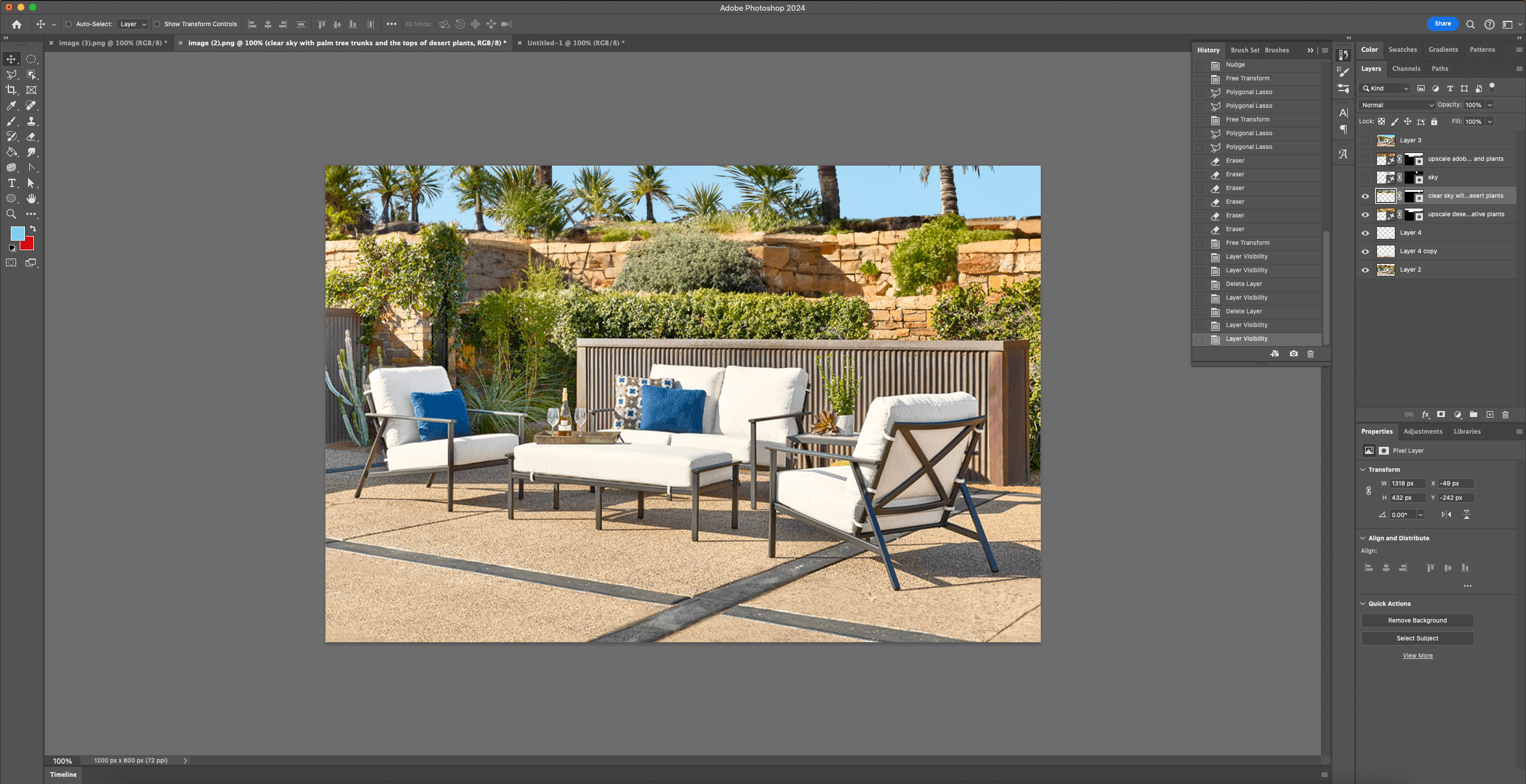Open the layer Kind filter dropdown
This screenshot has width=1526, height=784.
coord(1386,88)
